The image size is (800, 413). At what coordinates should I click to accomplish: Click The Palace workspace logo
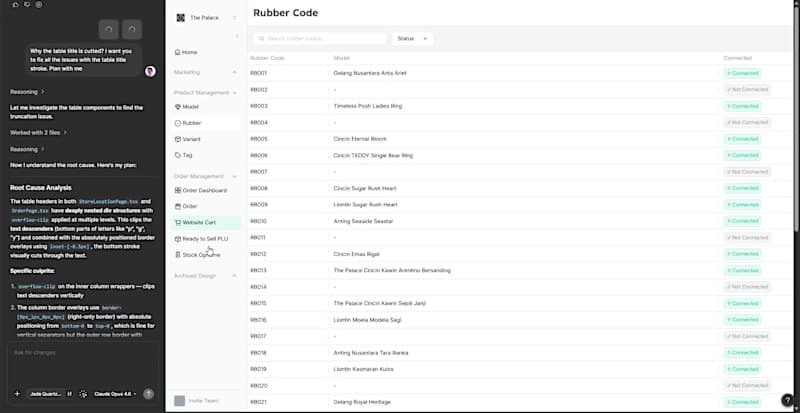(x=181, y=18)
